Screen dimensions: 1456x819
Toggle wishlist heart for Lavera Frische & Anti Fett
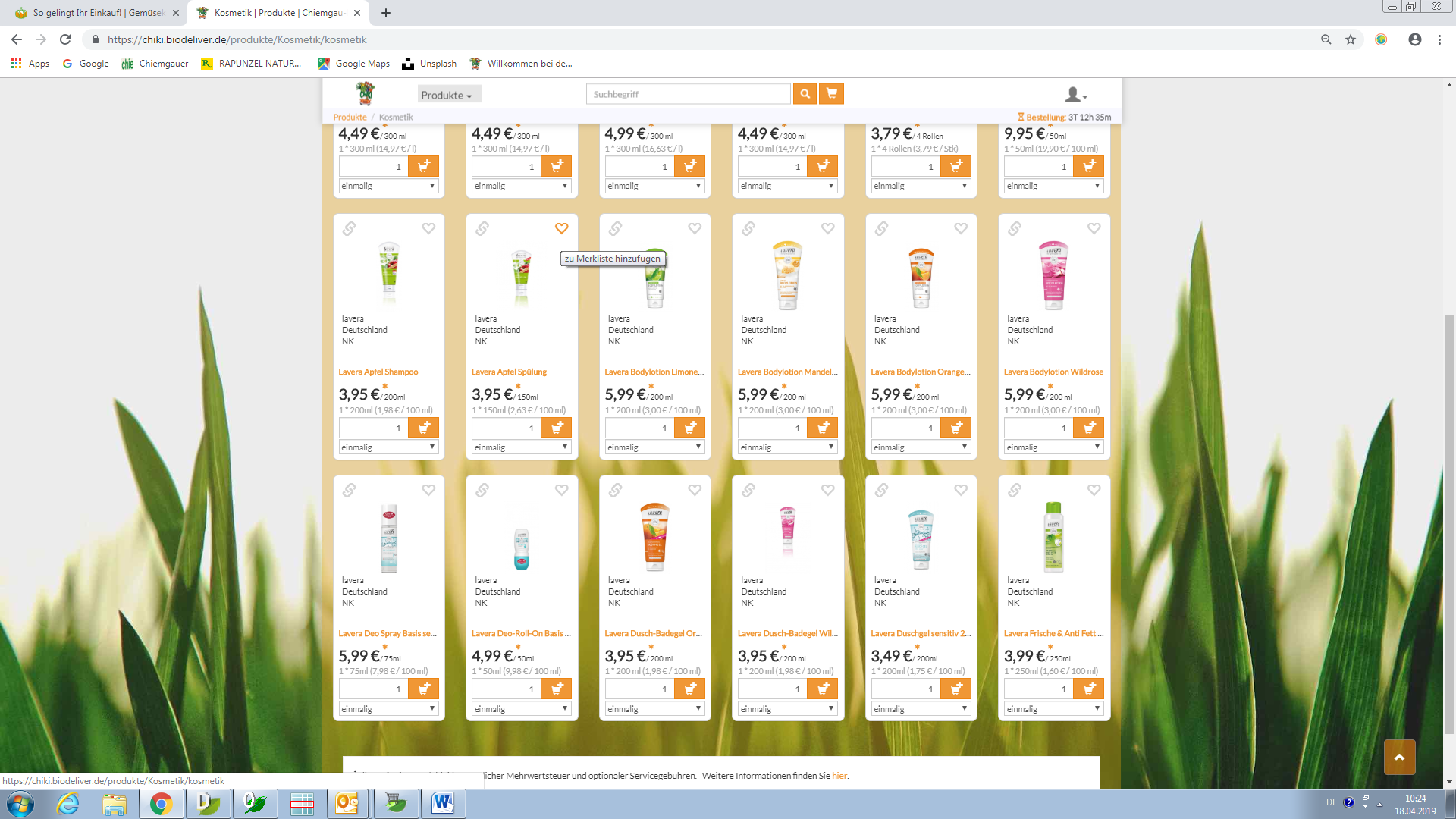click(x=1094, y=490)
